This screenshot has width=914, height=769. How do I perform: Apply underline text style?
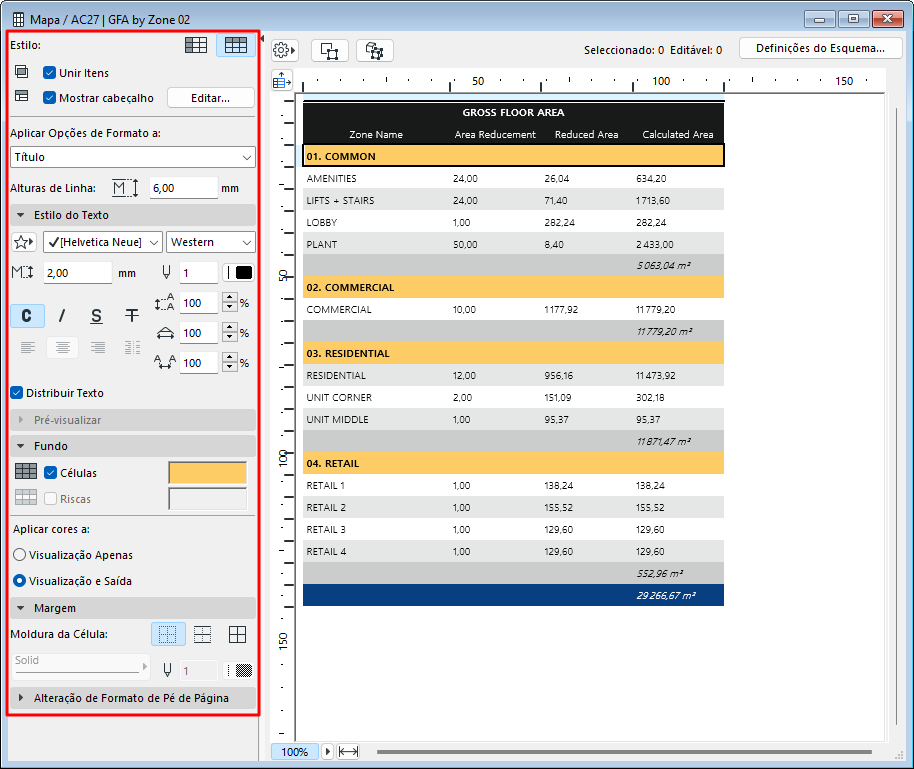(x=96, y=316)
